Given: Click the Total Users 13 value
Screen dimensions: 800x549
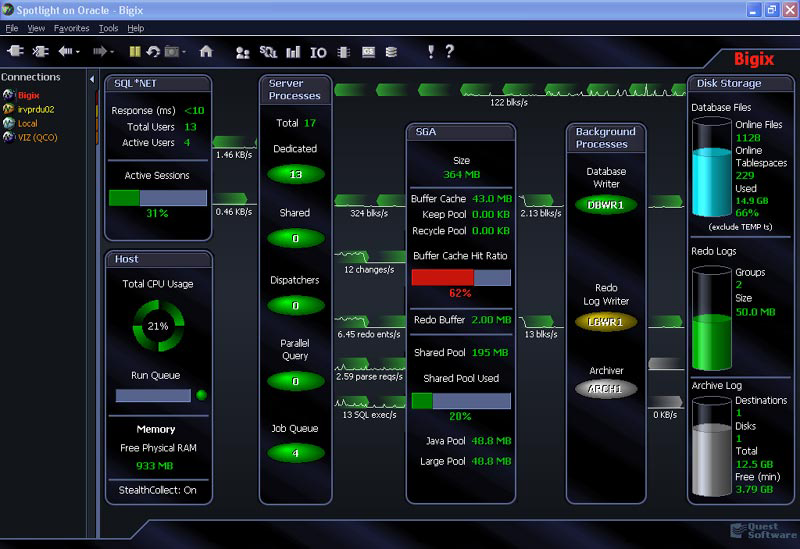Looking at the screenshot, I should 190,127.
